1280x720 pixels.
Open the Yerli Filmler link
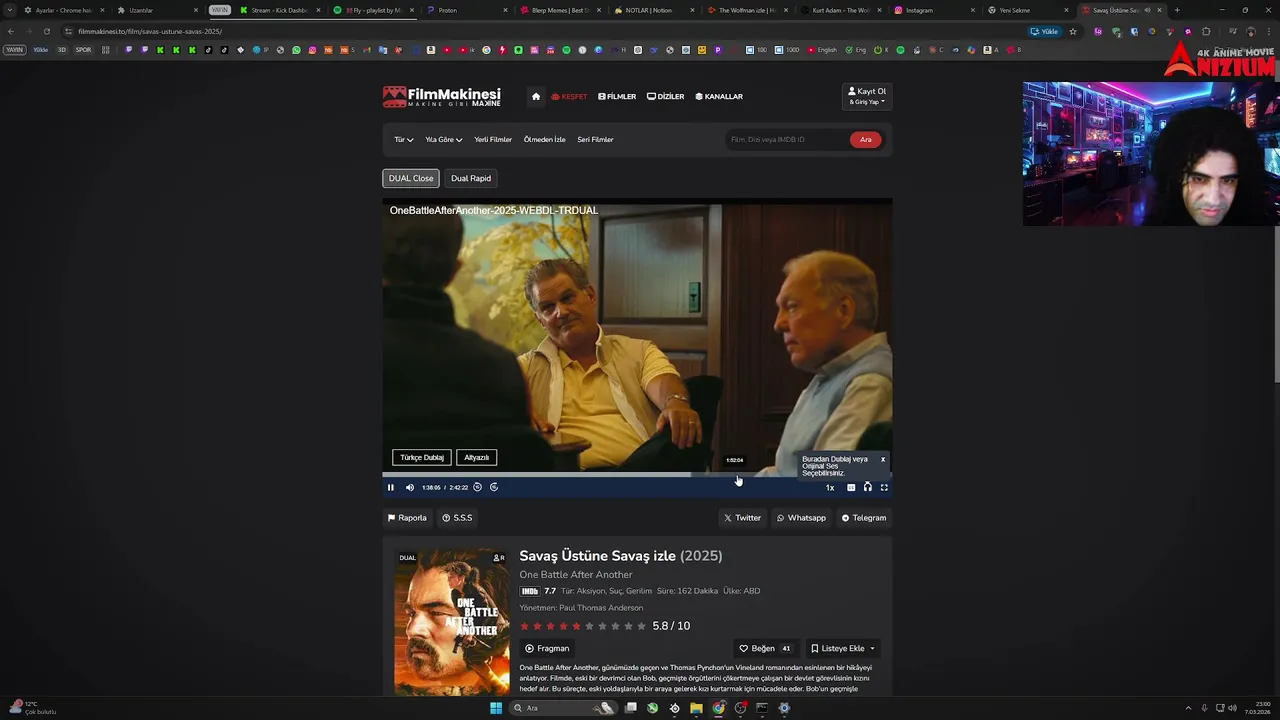click(x=493, y=140)
